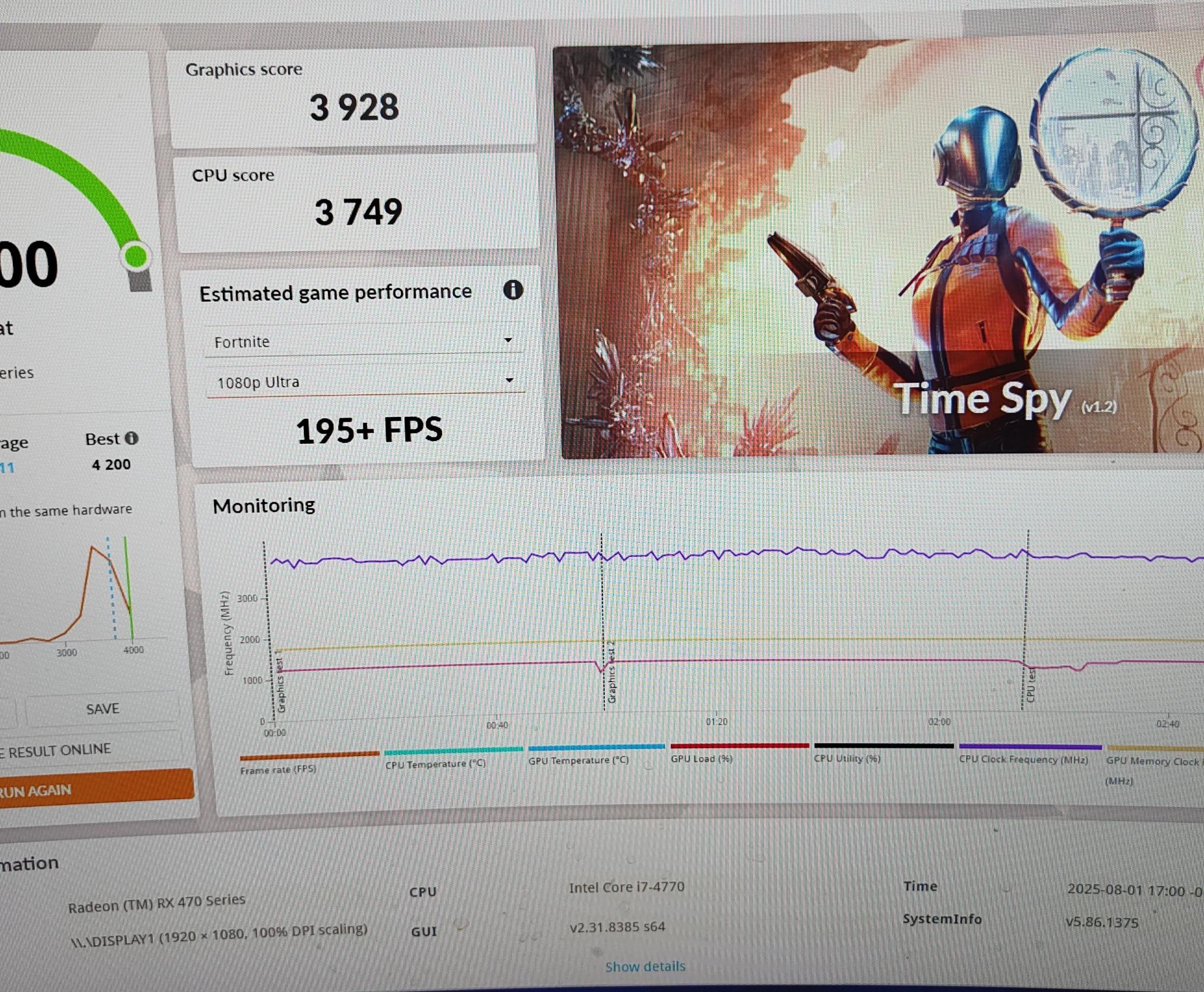This screenshot has height=992, width=1204.
Task: Click the CPU test chart marker
Action: coord(1031,685)
